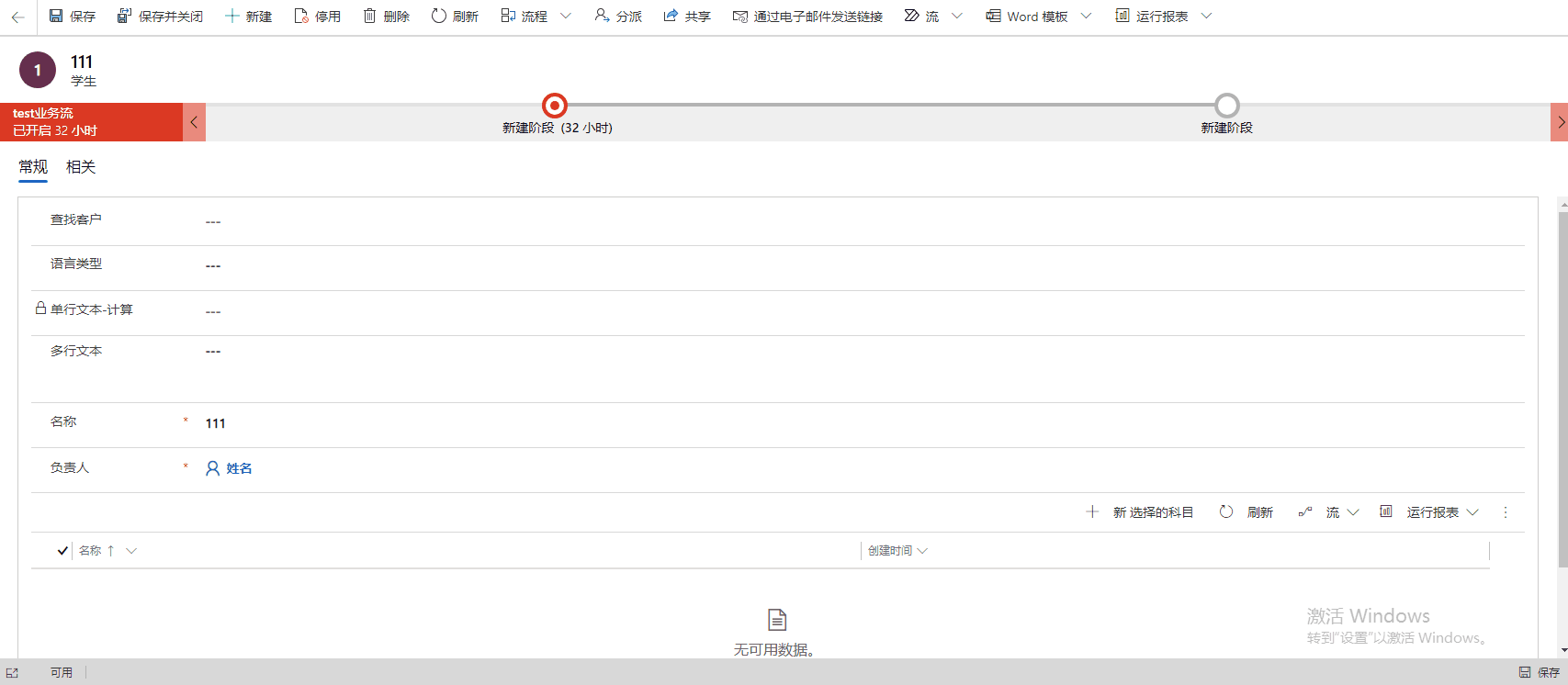Click the active red stage circle
Image resolution: width=1568 pixels, height=685 pixels.
[x=555, y=106]
